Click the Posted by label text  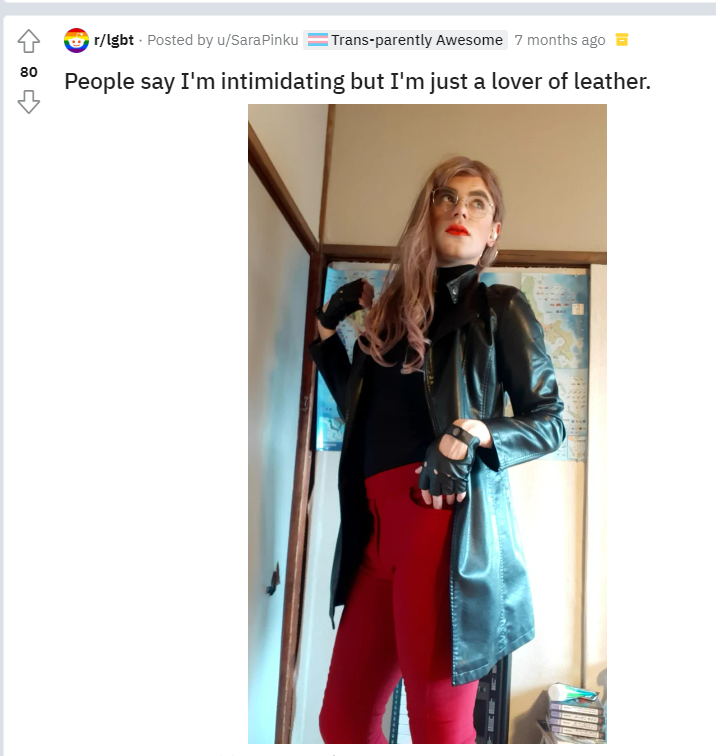pos(180,40)
